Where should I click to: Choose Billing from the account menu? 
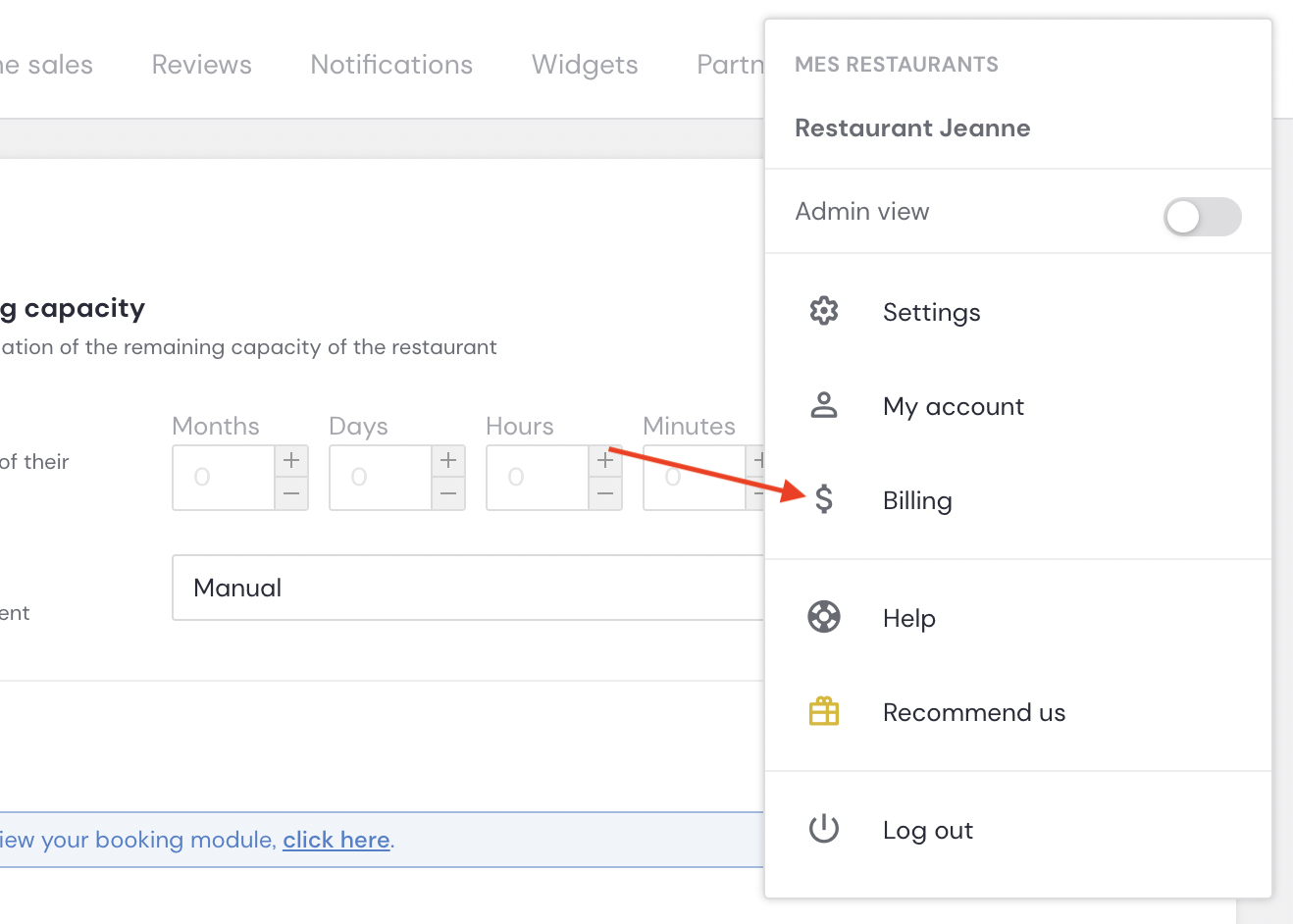[916, 499]
